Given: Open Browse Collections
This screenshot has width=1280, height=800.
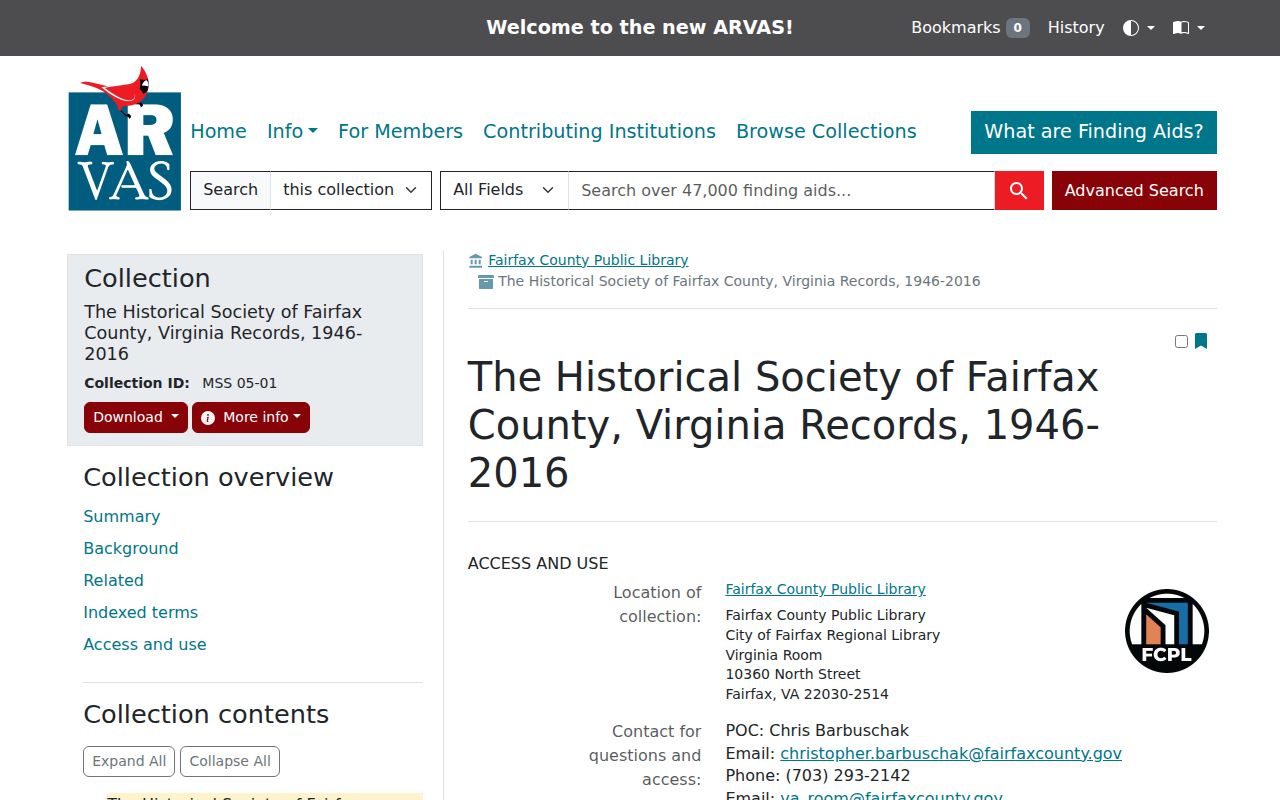Looking at the screenshot, I should (826, 131).
